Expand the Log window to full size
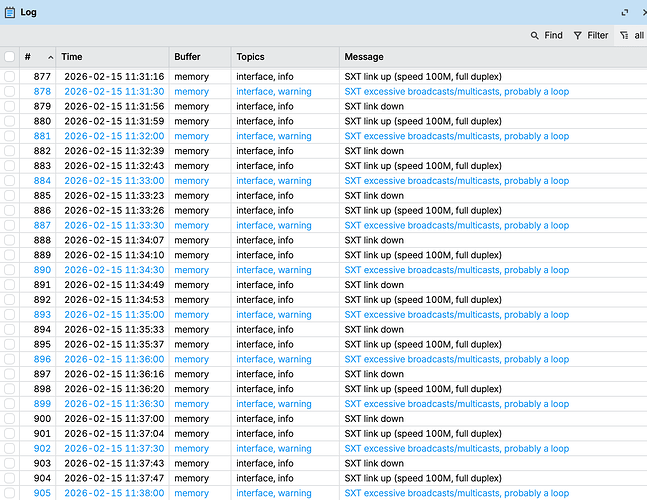647x500 pixels. click(x=625, y=12)
